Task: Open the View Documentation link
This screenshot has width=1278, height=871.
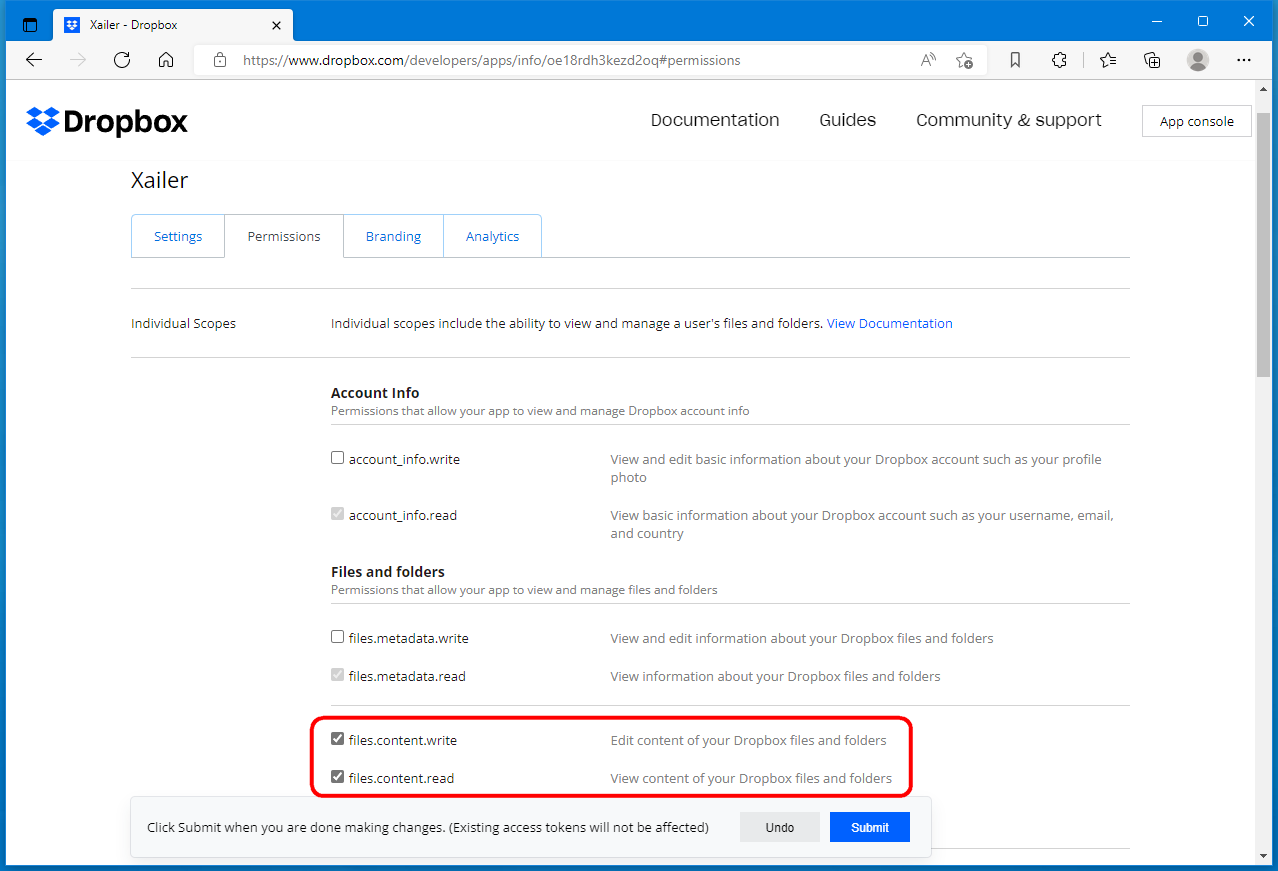Action: click(x=889, y=323)
